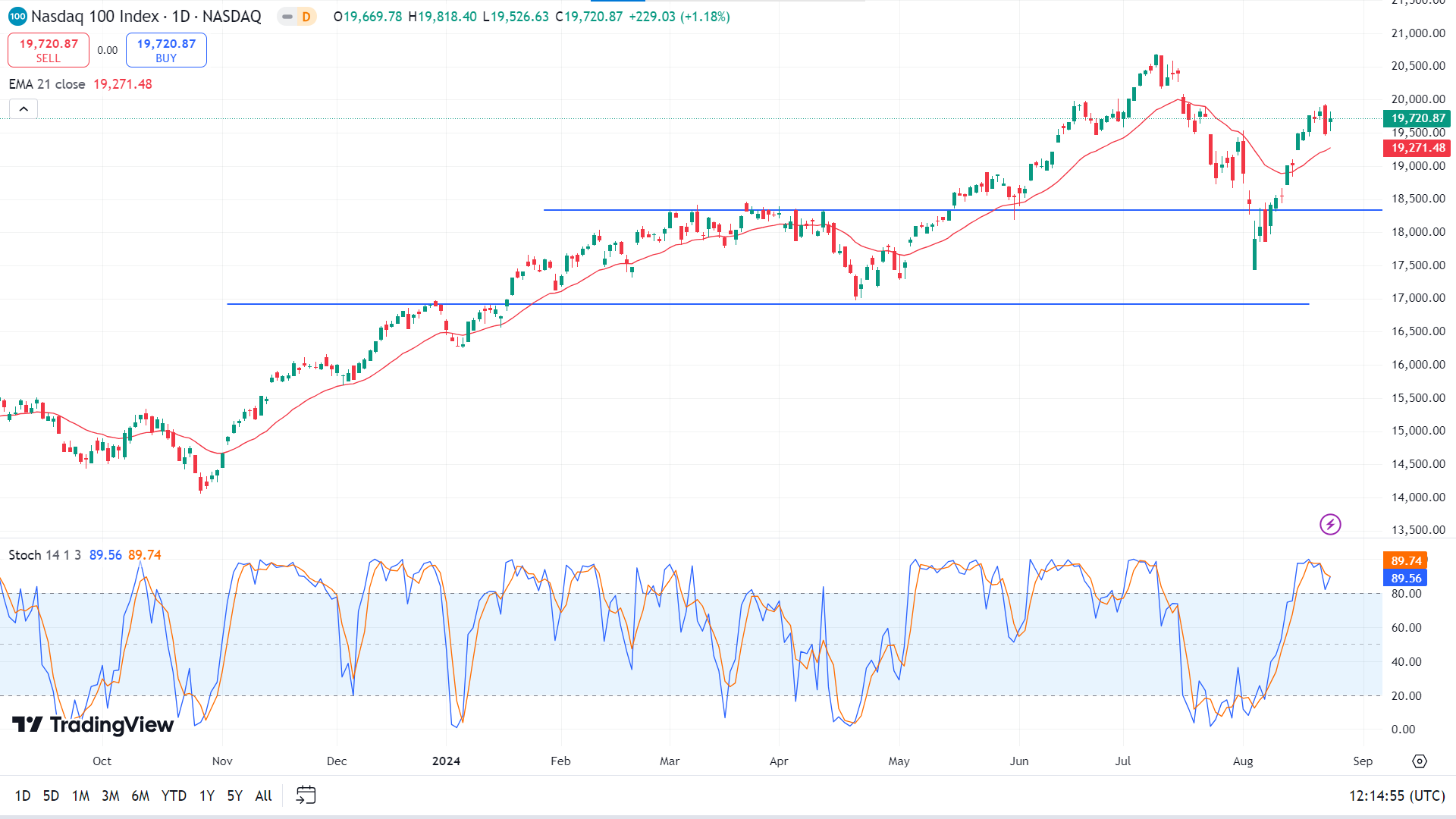1456x819 pixels.
Task: Select the 1Y time range
Action: [x=207, y=795]
